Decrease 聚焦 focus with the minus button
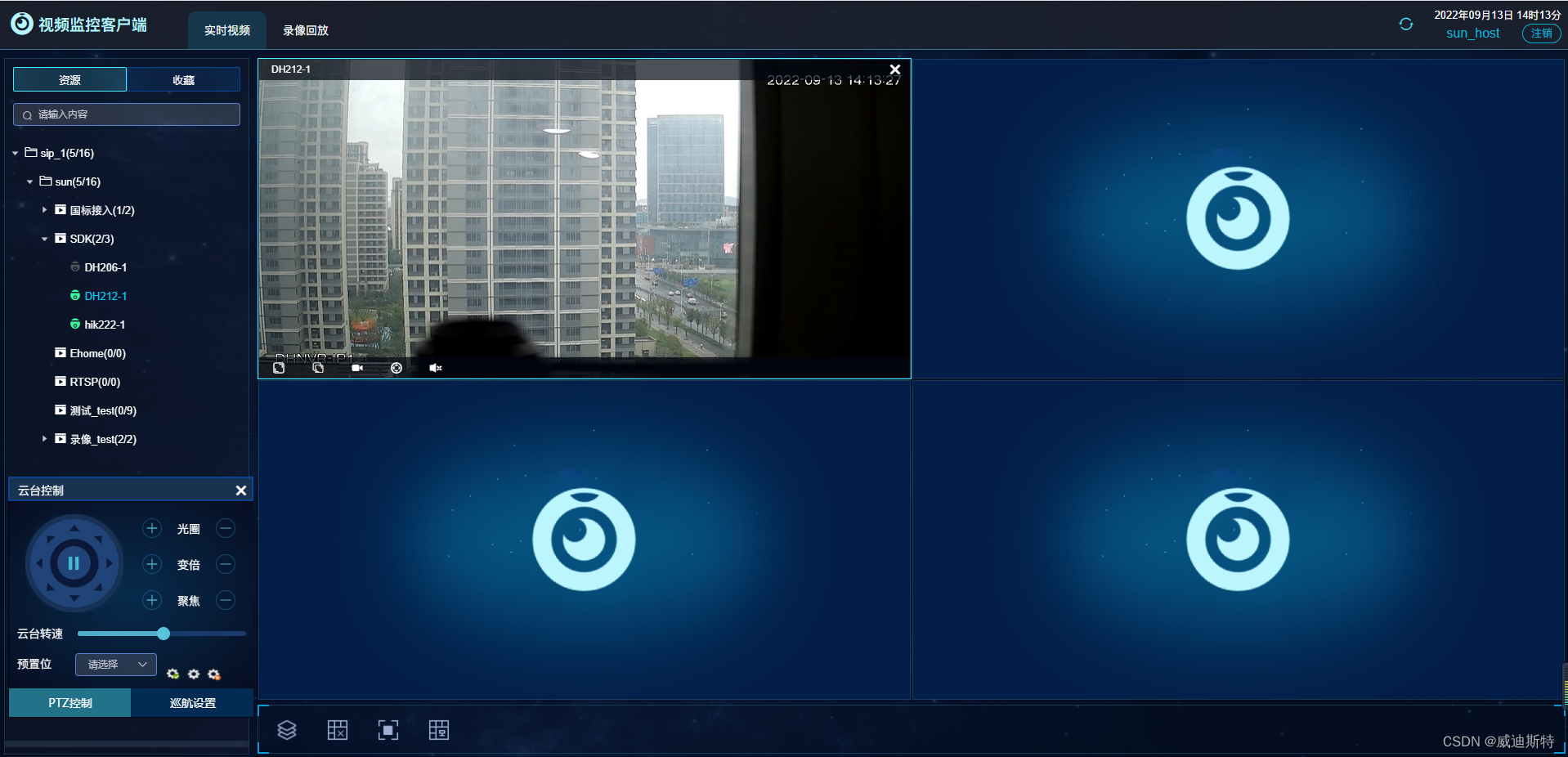Screen dimensions: 1568x757 tap(226, 600)
